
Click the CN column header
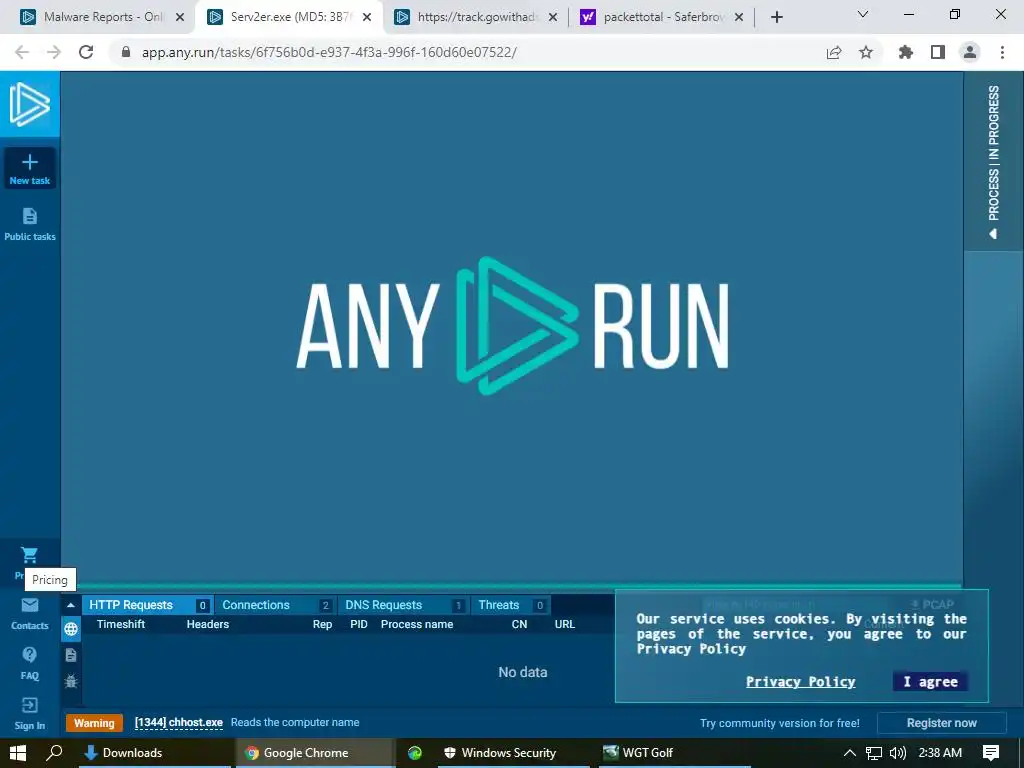[519, 624]
